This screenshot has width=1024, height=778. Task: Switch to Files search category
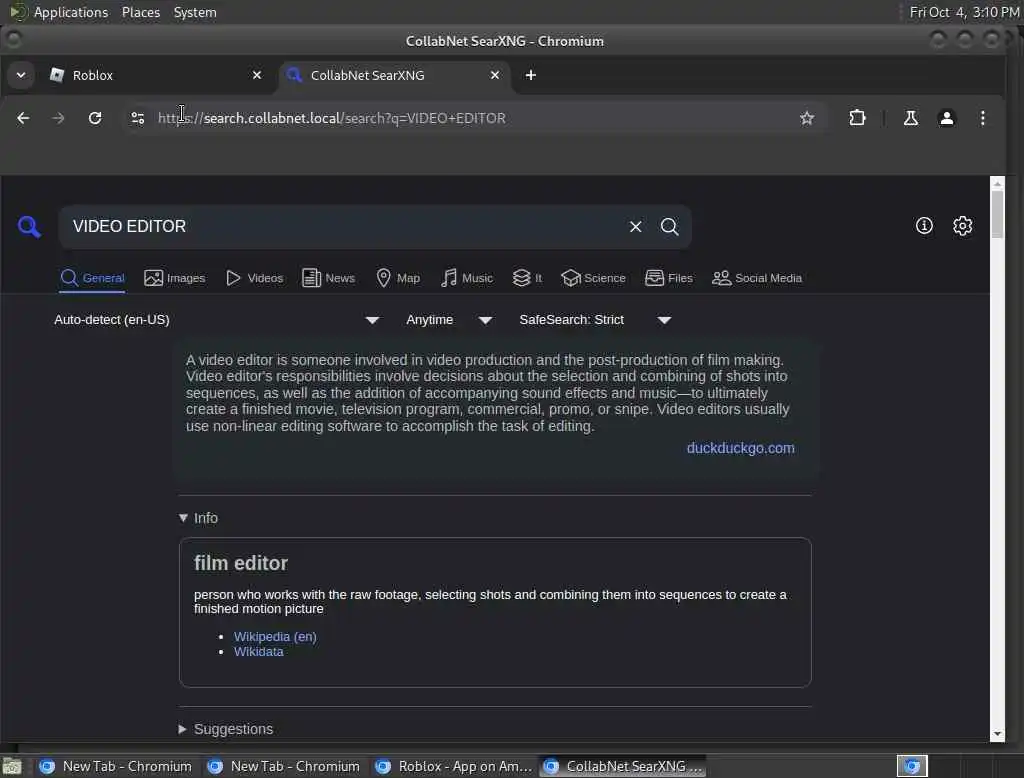(x=668, y=278)
